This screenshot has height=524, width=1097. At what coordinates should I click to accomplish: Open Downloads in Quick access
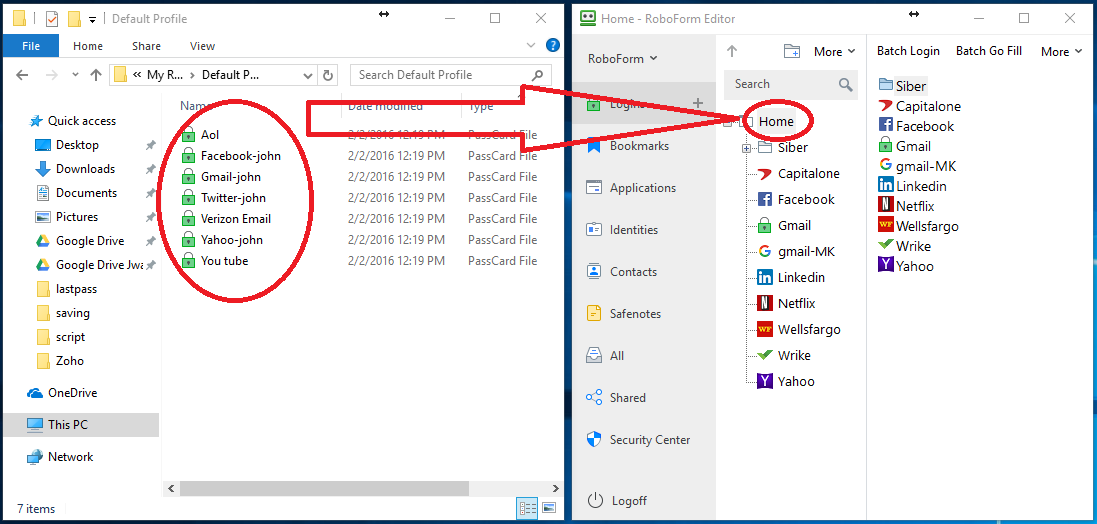(75, 169)
